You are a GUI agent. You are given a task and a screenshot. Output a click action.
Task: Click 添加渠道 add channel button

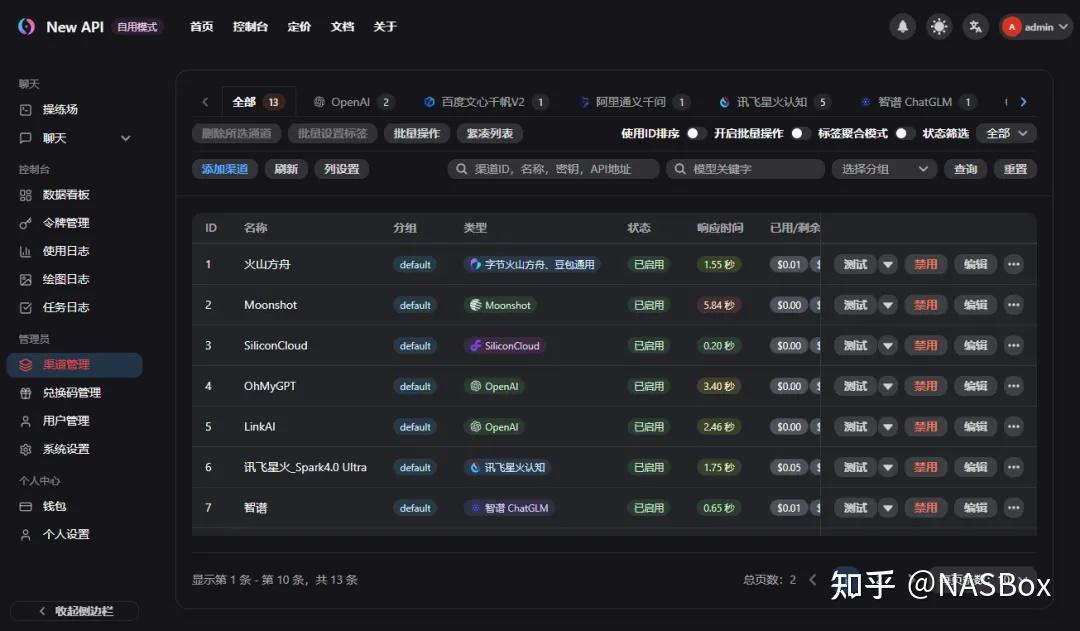pos(225,169)
